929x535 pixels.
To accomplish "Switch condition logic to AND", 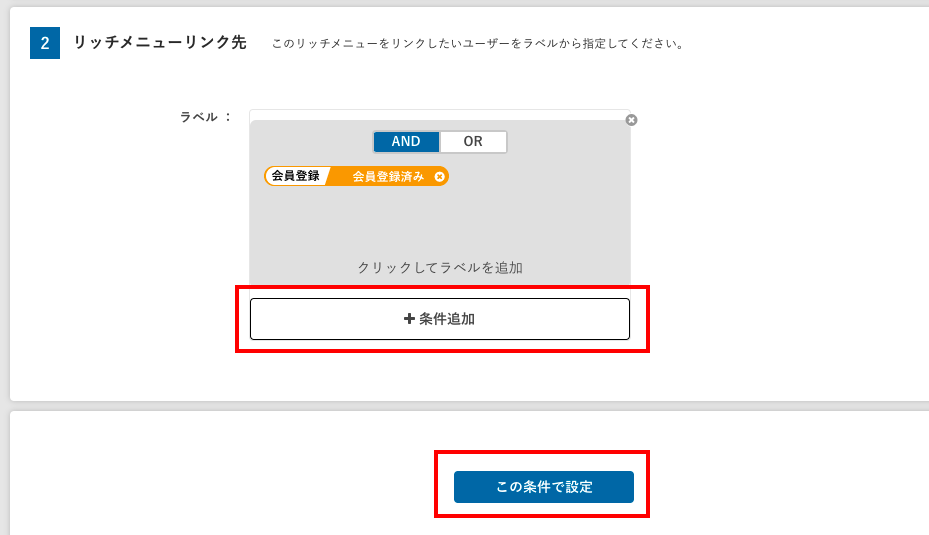I will pyautogui.click(x=406, y=142).
